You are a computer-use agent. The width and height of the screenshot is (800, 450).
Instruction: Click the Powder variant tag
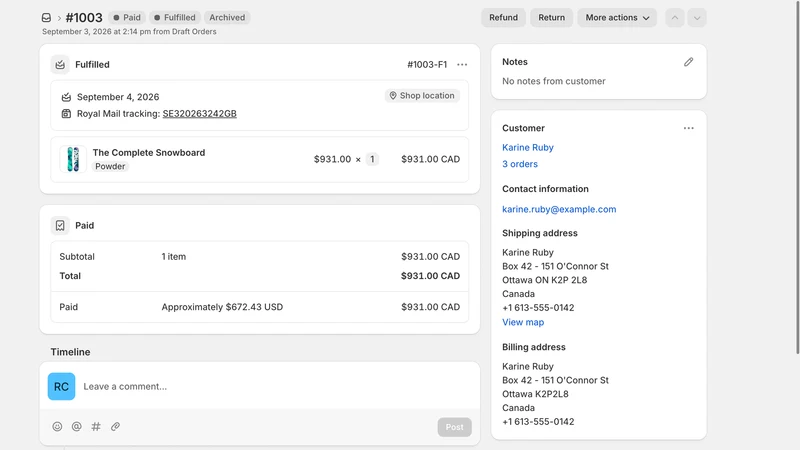(110, 166)
